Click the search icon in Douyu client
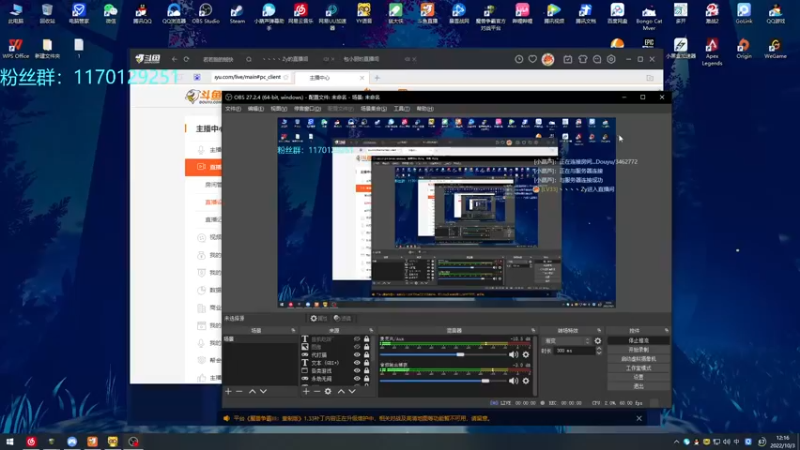The width and height of the screenshot is (800, 450). tap(249, 59)
